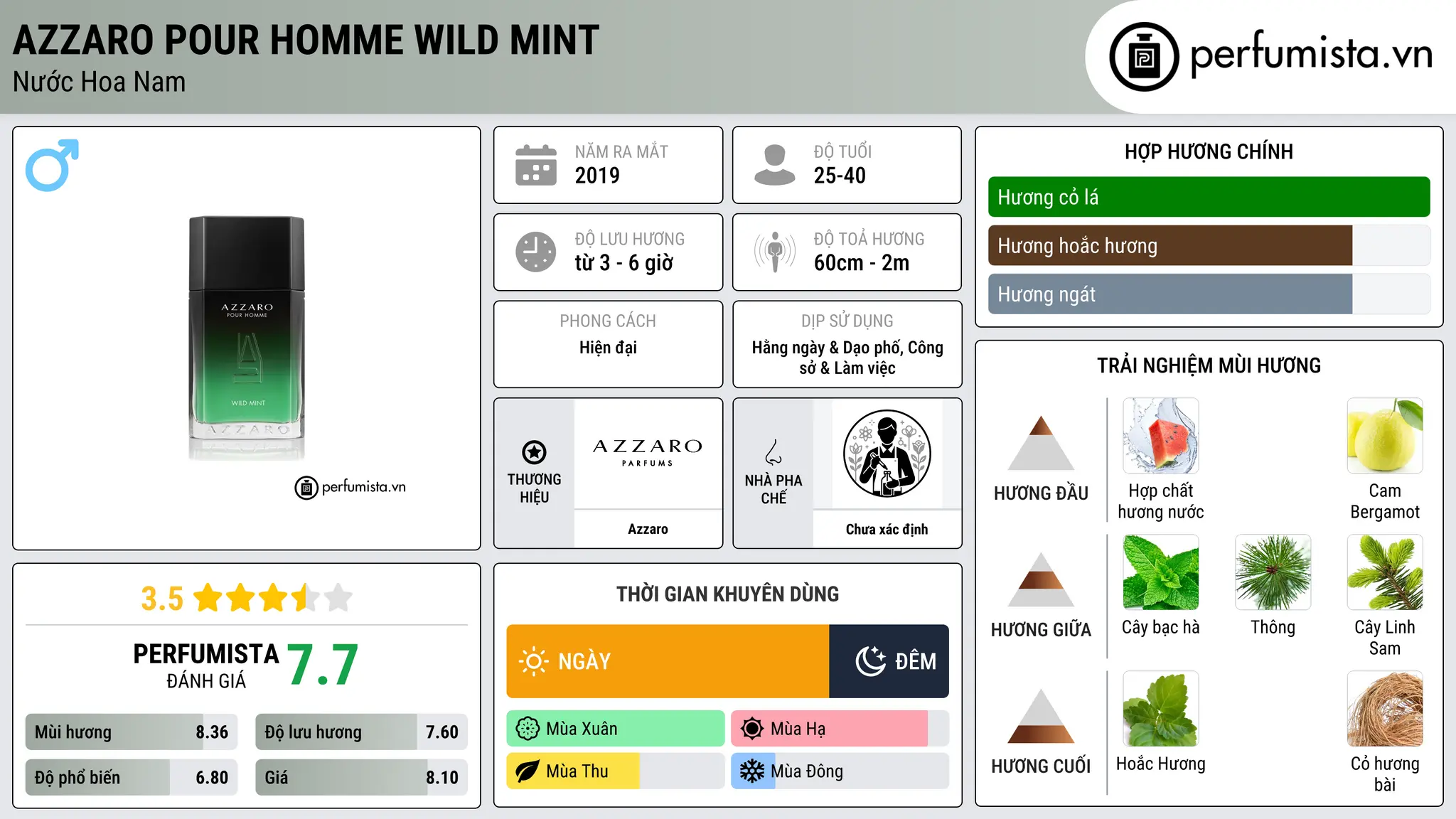
Task: Click the Mùa Xuân season bar
Action: pyautogui.click(x=616, y=729)
